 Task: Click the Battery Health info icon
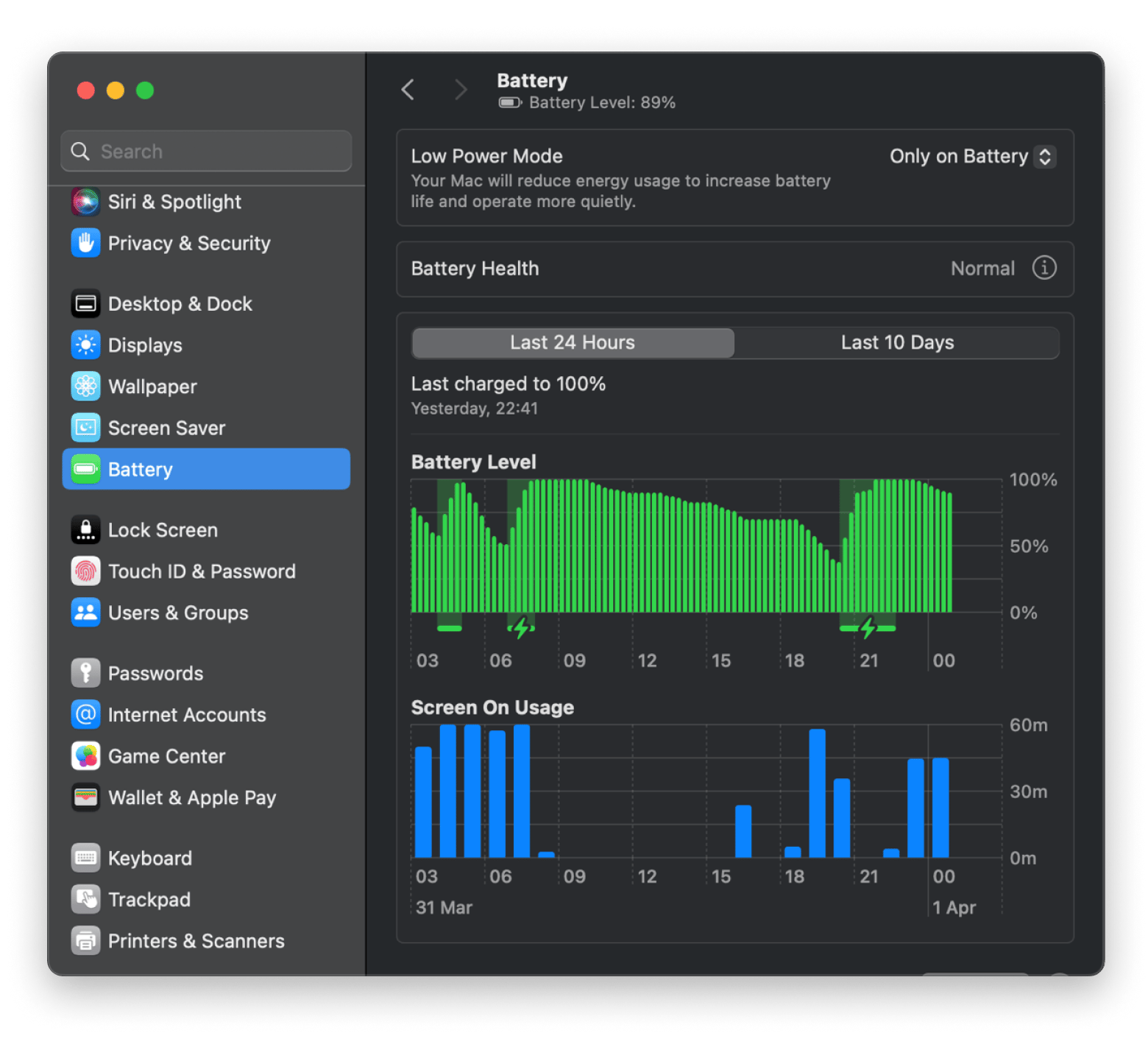[1044, 268]
